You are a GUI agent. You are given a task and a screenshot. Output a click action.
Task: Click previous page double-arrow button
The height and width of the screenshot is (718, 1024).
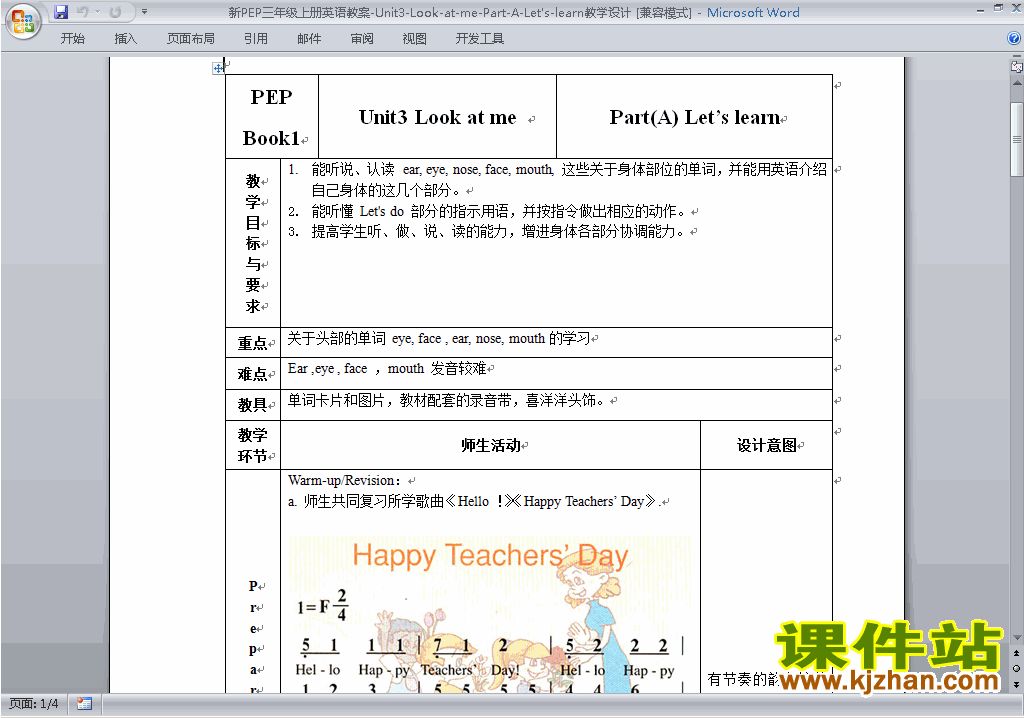1016,653
